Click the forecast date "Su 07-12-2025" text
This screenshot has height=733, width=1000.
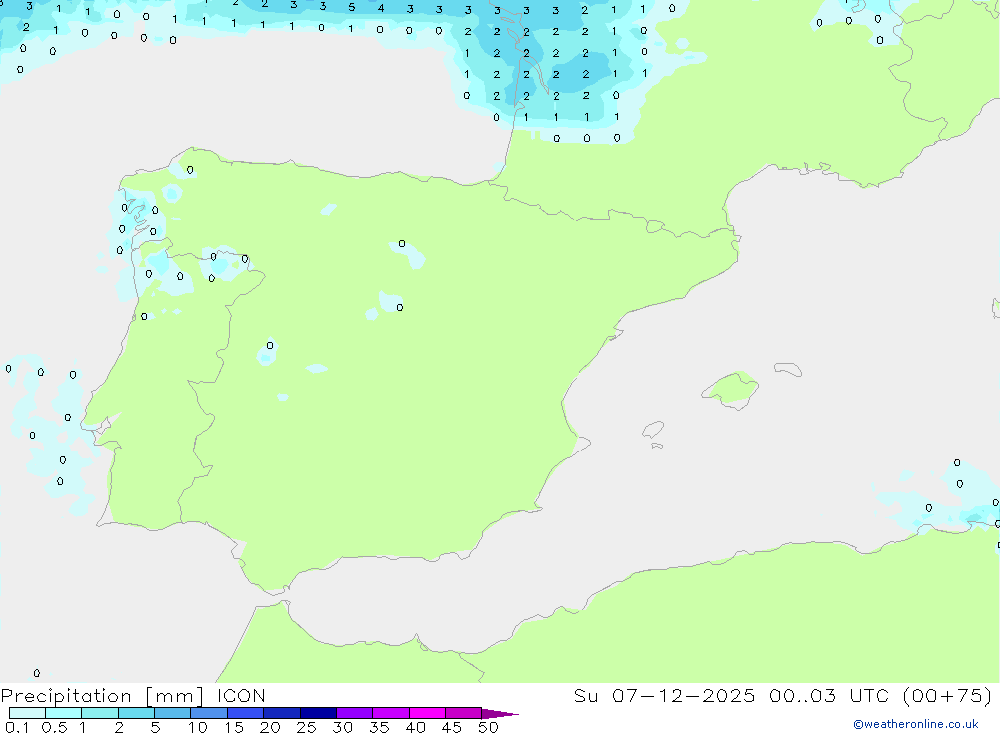[x=664, y=696]
